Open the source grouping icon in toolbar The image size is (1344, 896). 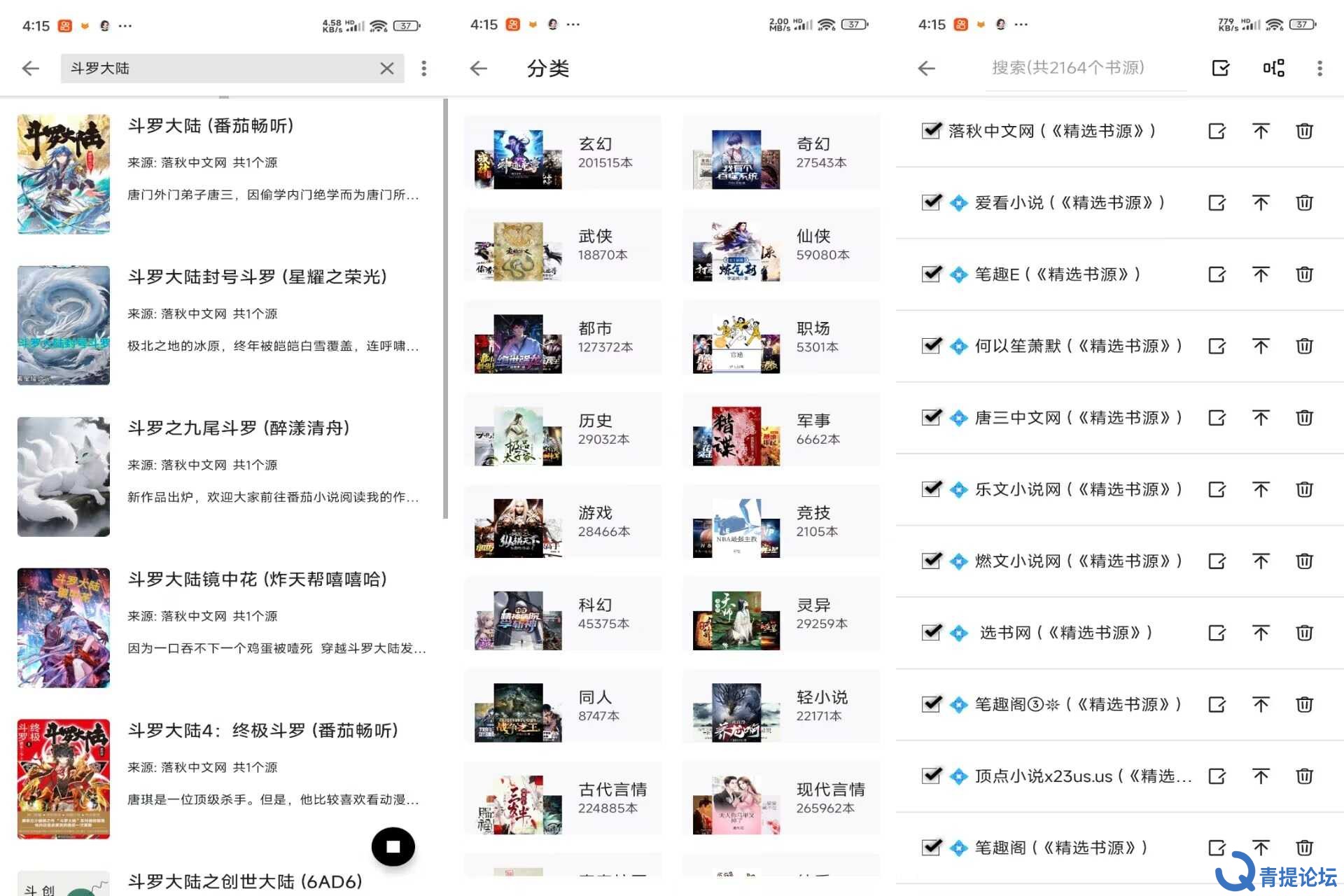pyautogui.click(x=1273, y=68)
